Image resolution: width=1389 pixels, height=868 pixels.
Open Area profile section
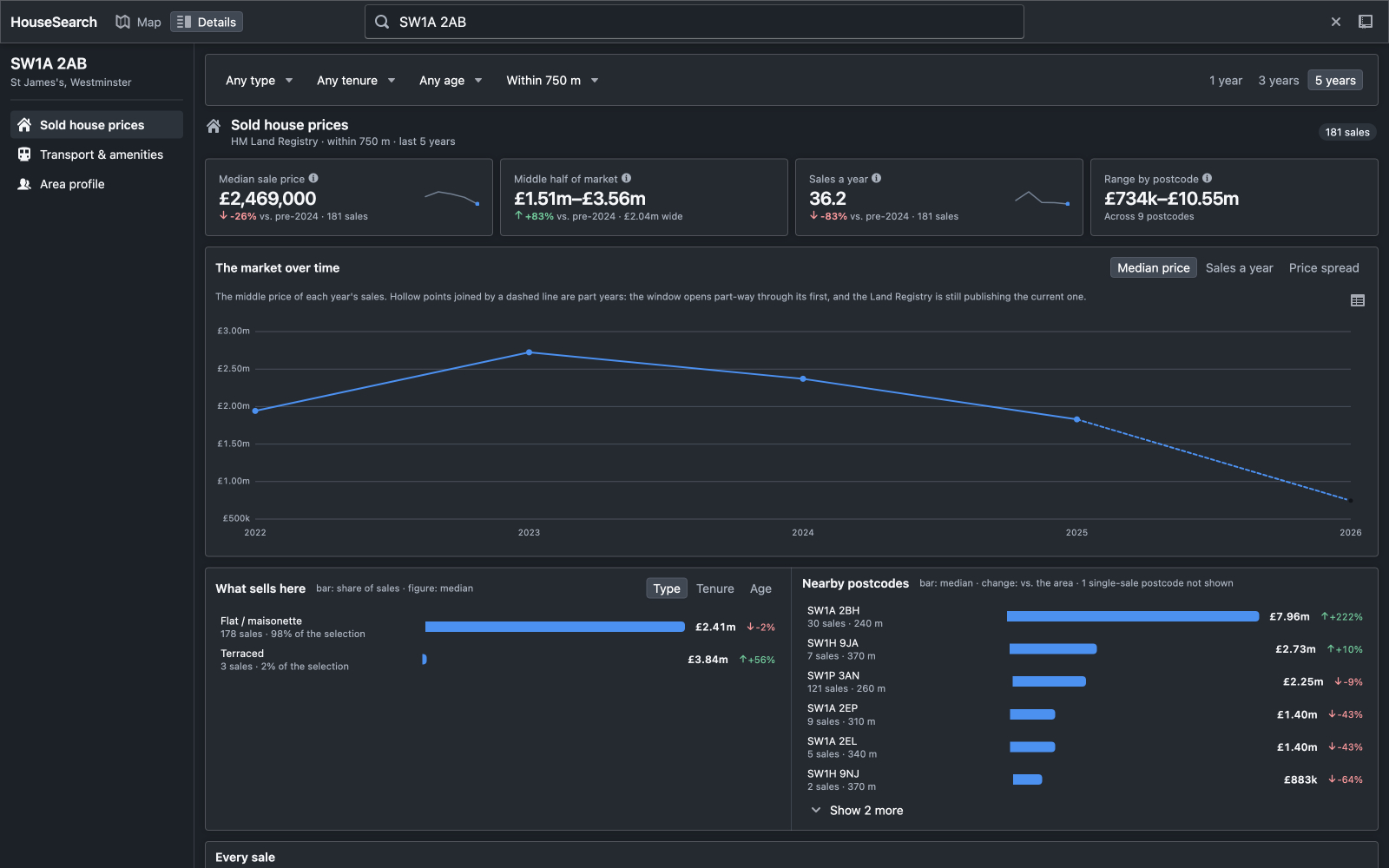tap(96, 184)
